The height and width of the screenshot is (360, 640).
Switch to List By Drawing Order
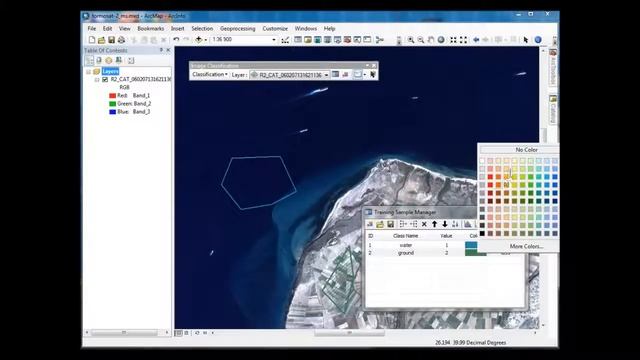point(89,60)
